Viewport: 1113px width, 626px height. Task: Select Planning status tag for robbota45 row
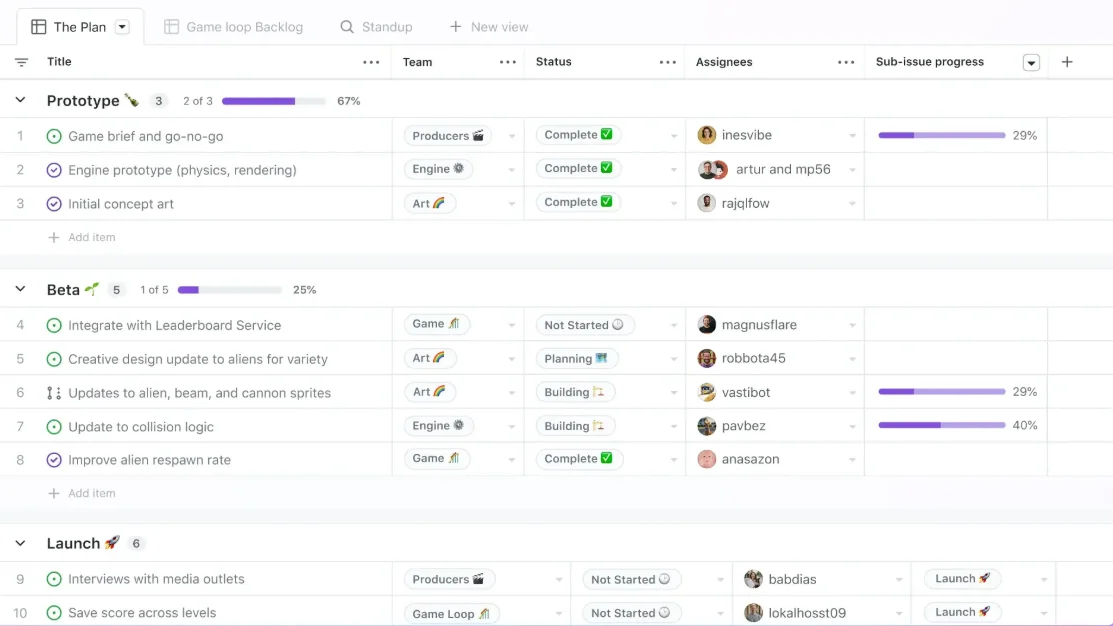(576, 358)
